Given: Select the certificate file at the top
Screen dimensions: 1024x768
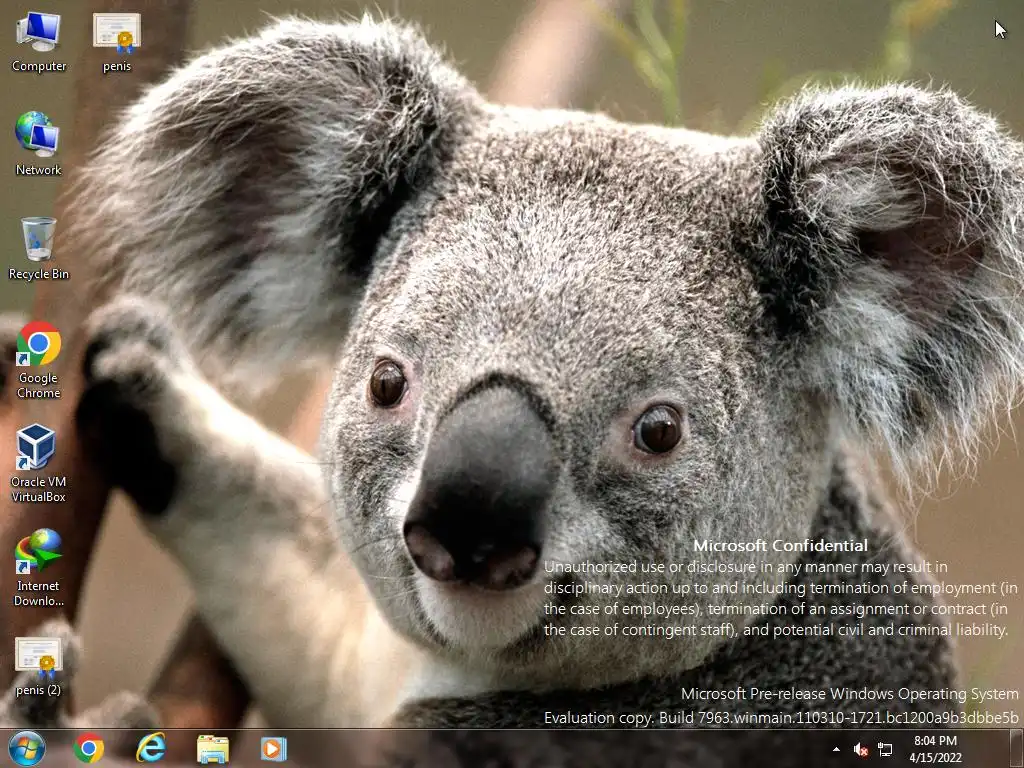Looking at the screenshot, I should (x=117, y=42).
